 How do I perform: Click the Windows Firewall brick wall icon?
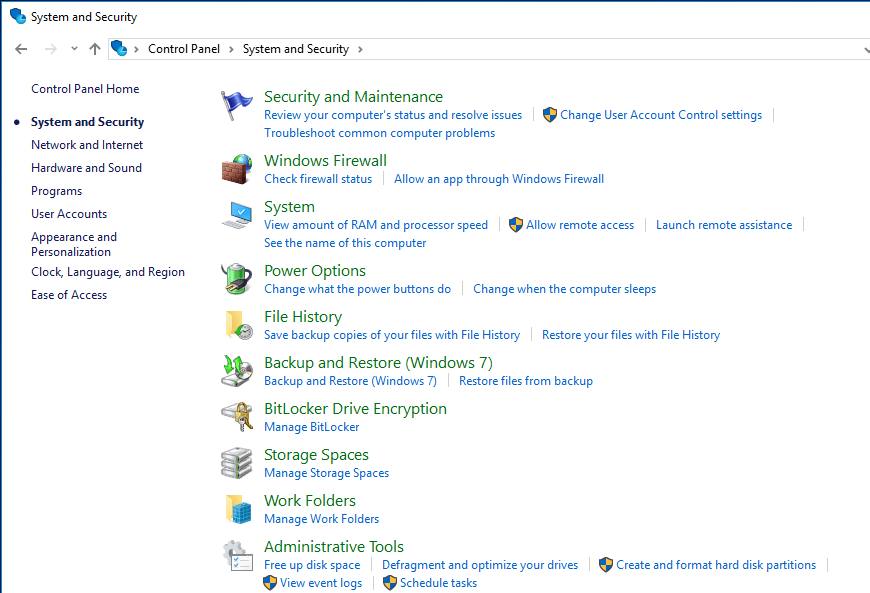(237, 169)
